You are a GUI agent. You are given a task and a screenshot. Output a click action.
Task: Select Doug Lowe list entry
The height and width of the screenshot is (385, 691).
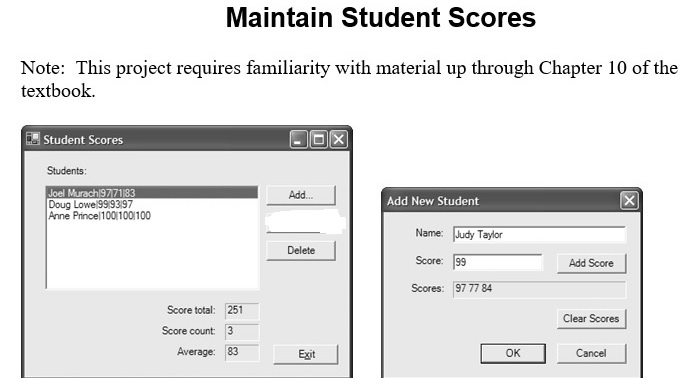coord(152,204)
